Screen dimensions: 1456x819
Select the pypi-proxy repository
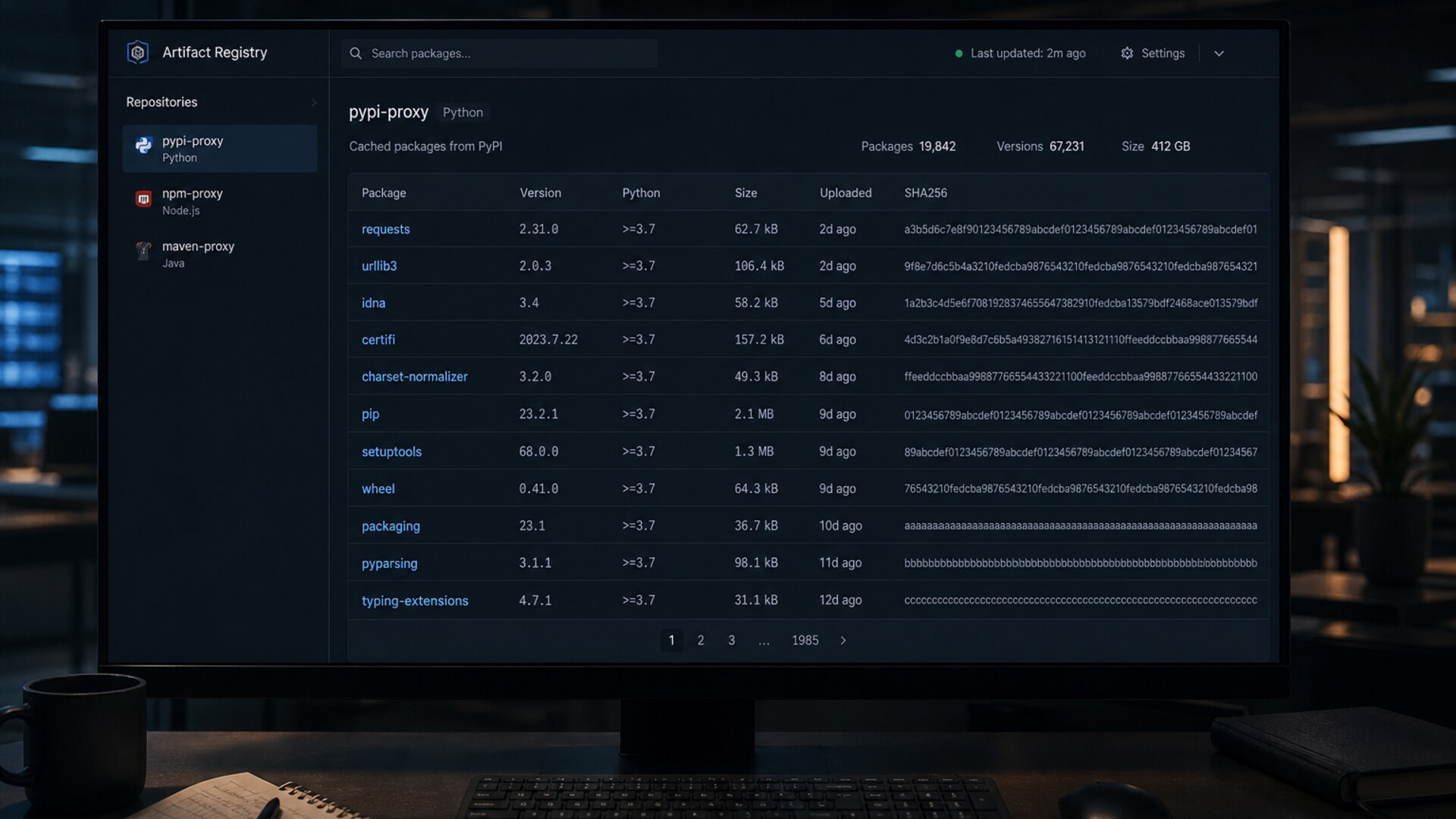click(220, 149)
